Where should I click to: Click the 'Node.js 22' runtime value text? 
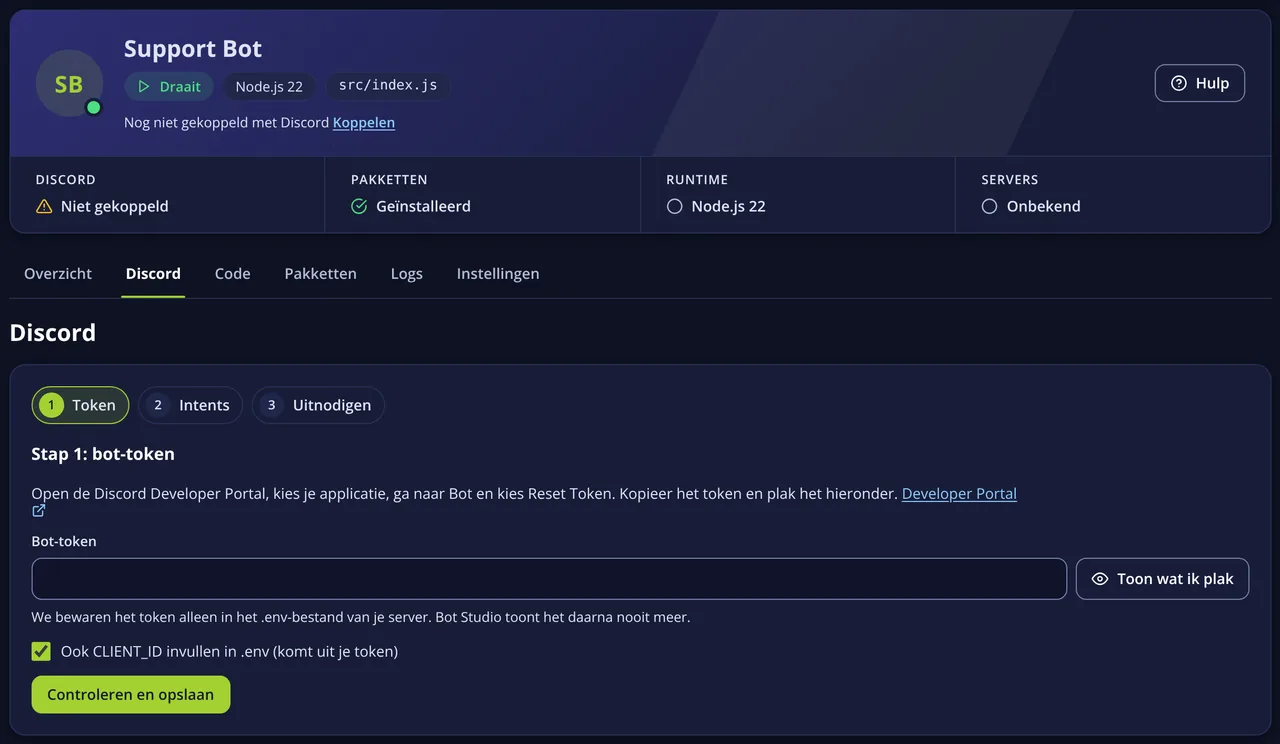click(x=729, y=207)
